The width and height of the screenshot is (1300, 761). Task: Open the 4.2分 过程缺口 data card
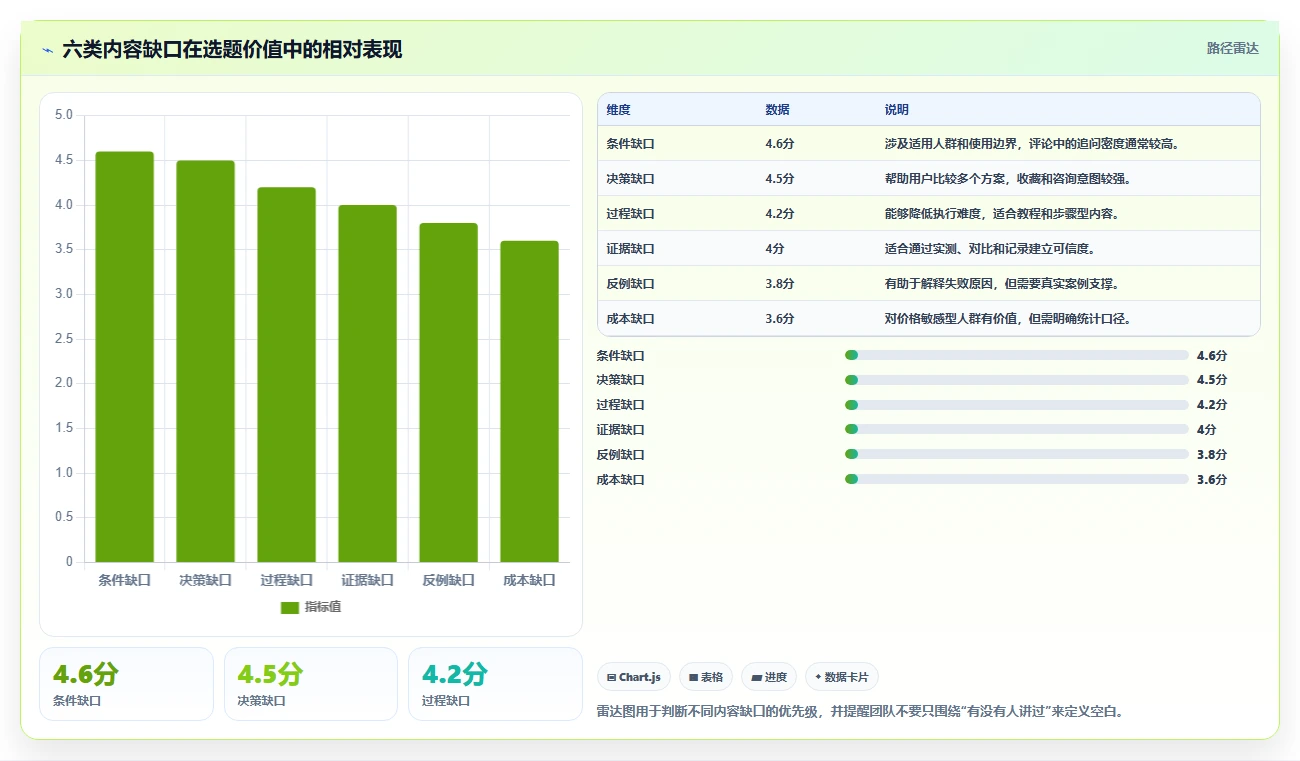click(495, 684)
